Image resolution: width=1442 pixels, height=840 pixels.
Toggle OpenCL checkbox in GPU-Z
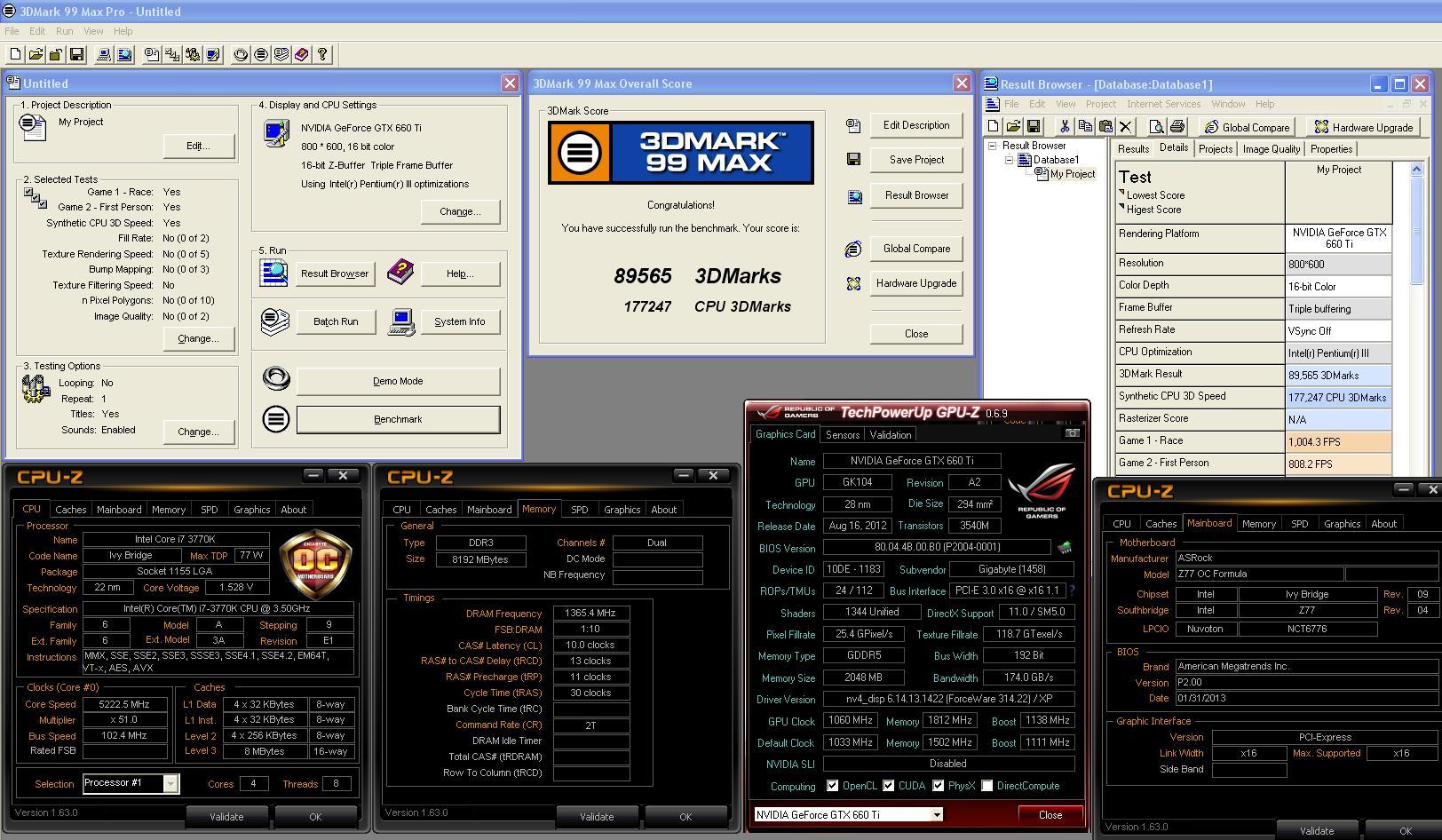(x=832, y=786)
